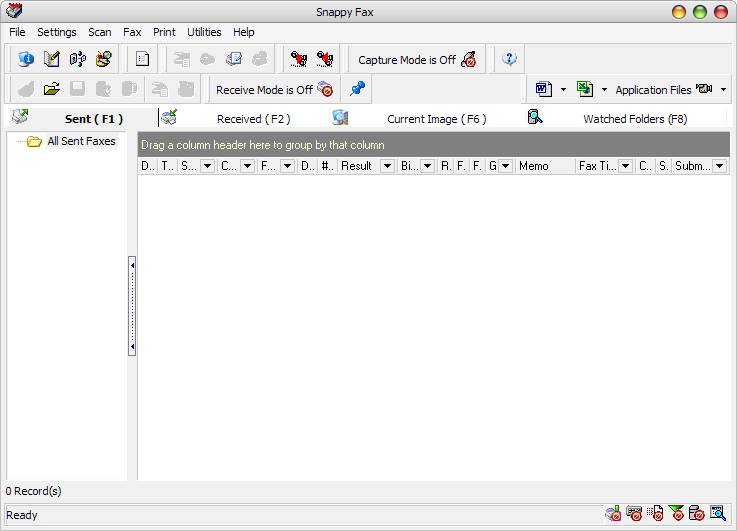This screenshot has width=737, height=531.
Task: Open the Excel icon dropdown arrow
Action: coord(604,89)
